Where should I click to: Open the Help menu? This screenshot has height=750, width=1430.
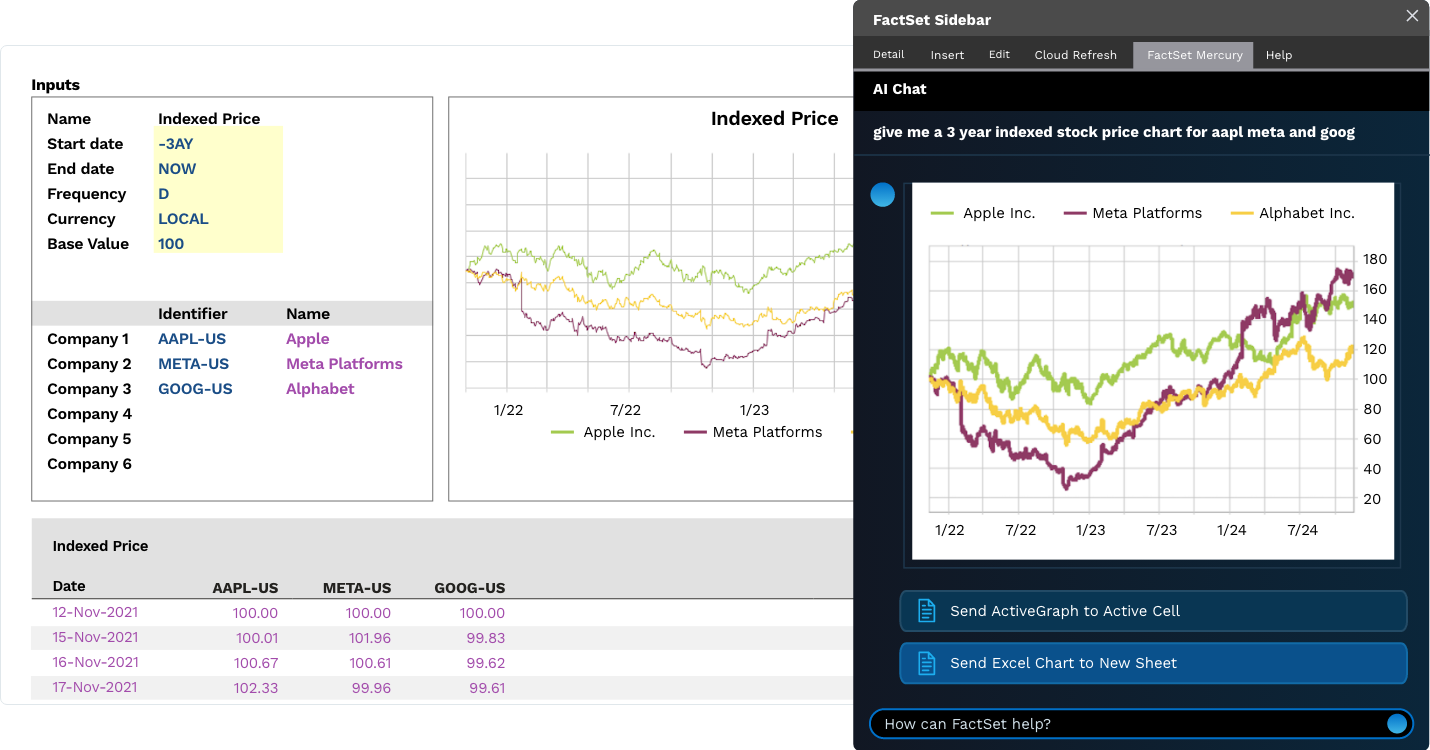point(1279,55)
